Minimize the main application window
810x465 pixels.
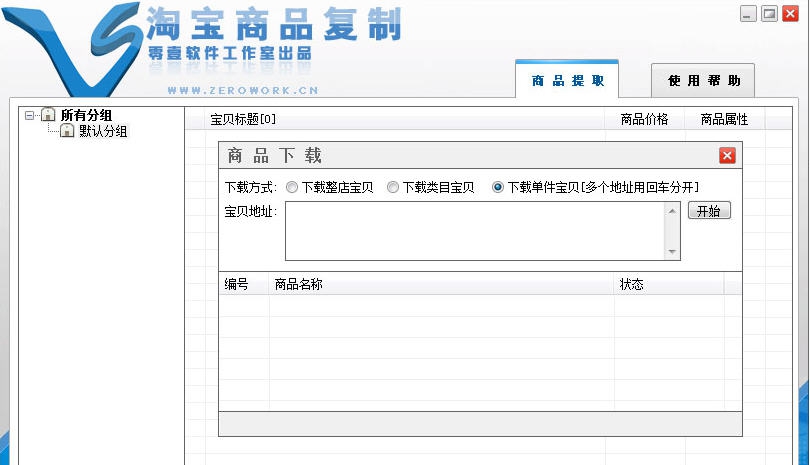click(x=748, y=13)
